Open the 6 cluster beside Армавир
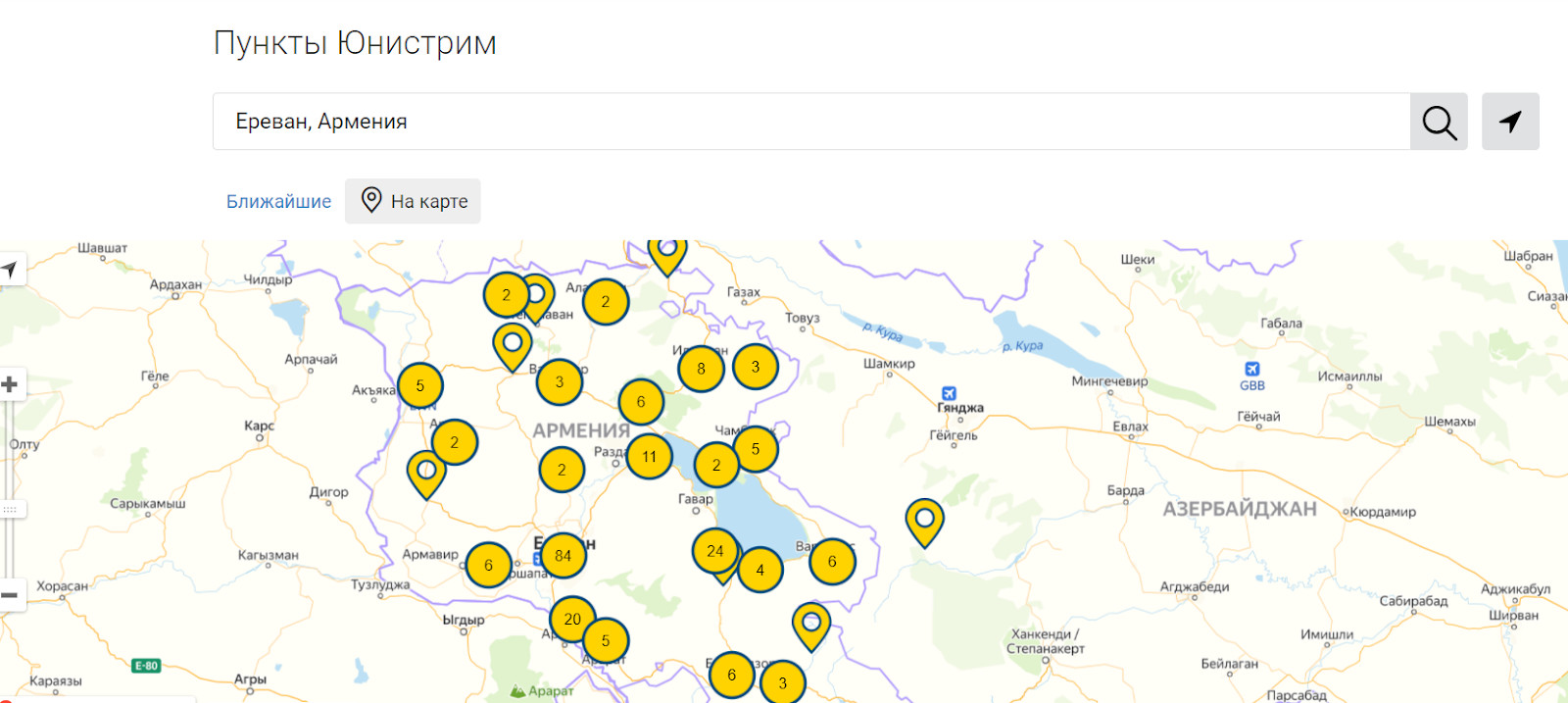 point(488,566)
